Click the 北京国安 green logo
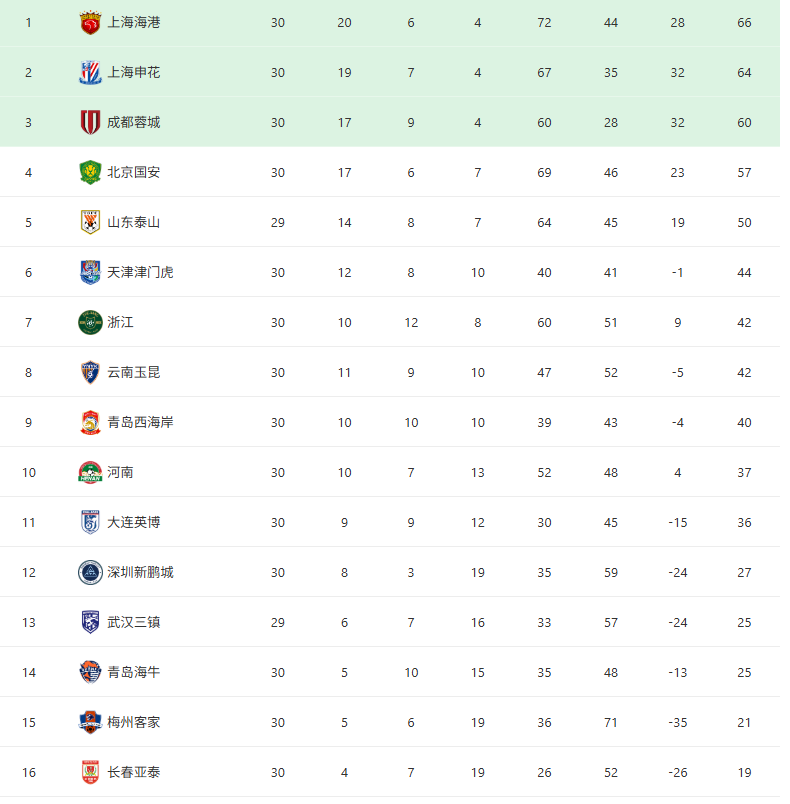The width and height of the screenshot is (790, 804). click(90, 172)
